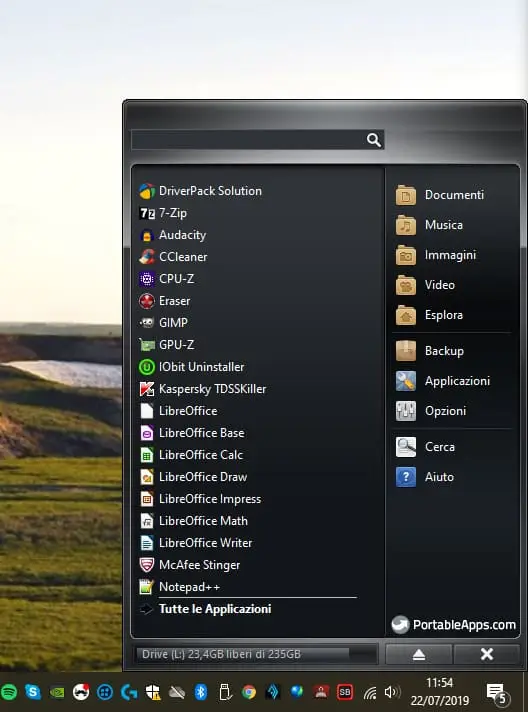Open the Opzioni menu

pos(431,411)
